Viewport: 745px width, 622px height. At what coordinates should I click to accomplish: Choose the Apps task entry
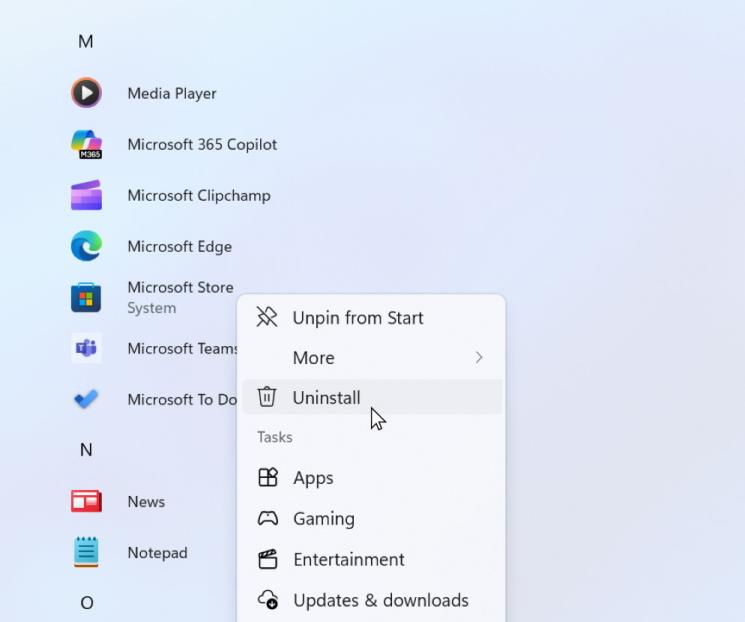point(372,478)
